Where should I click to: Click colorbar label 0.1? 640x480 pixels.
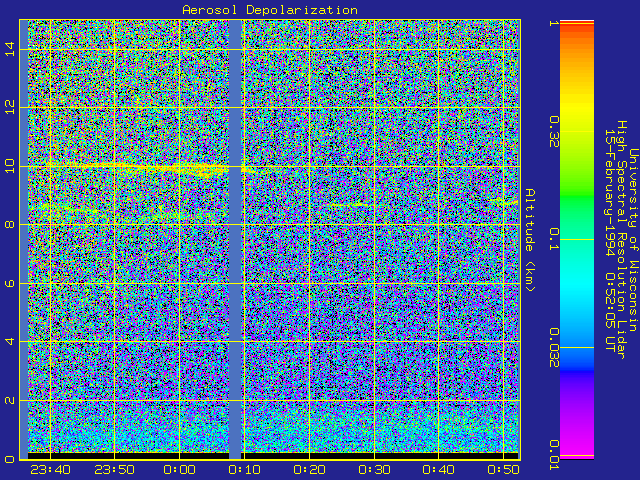(x=554, y=240)
